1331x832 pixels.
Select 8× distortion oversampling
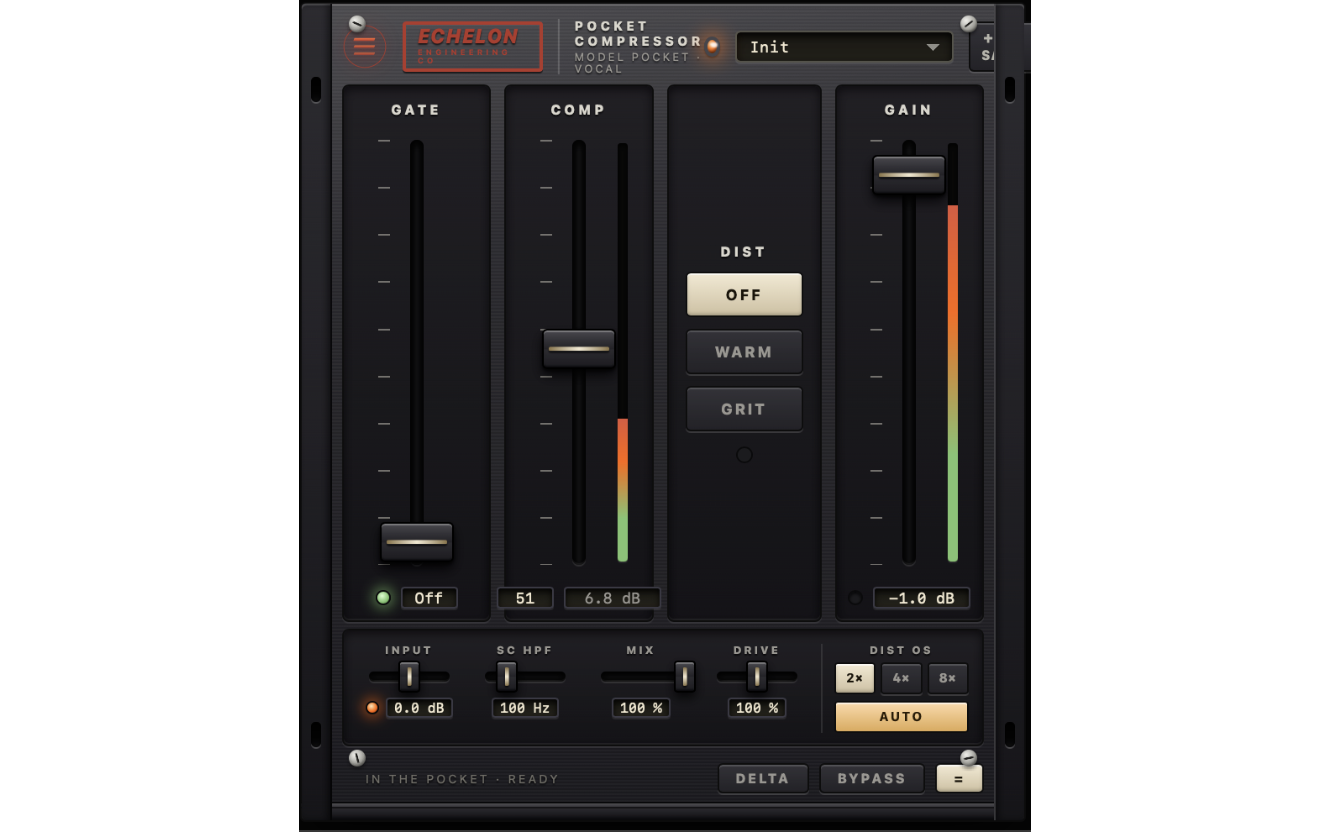tap(948, 678)
